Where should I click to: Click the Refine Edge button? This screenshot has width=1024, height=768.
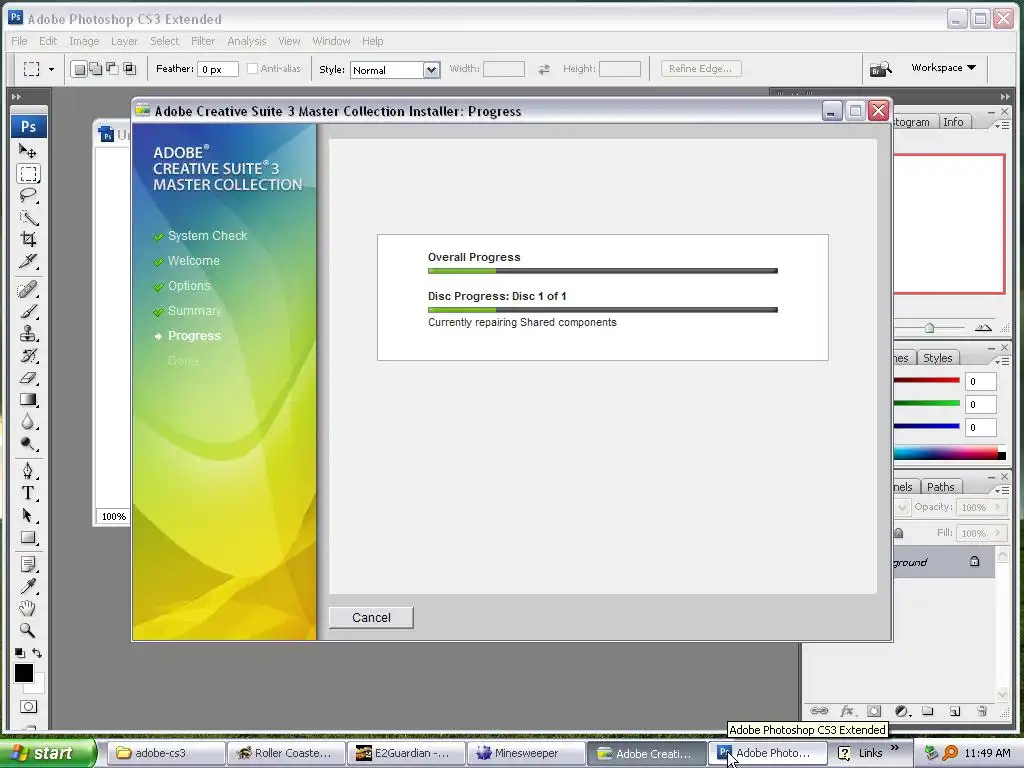[x=701, y=69]
